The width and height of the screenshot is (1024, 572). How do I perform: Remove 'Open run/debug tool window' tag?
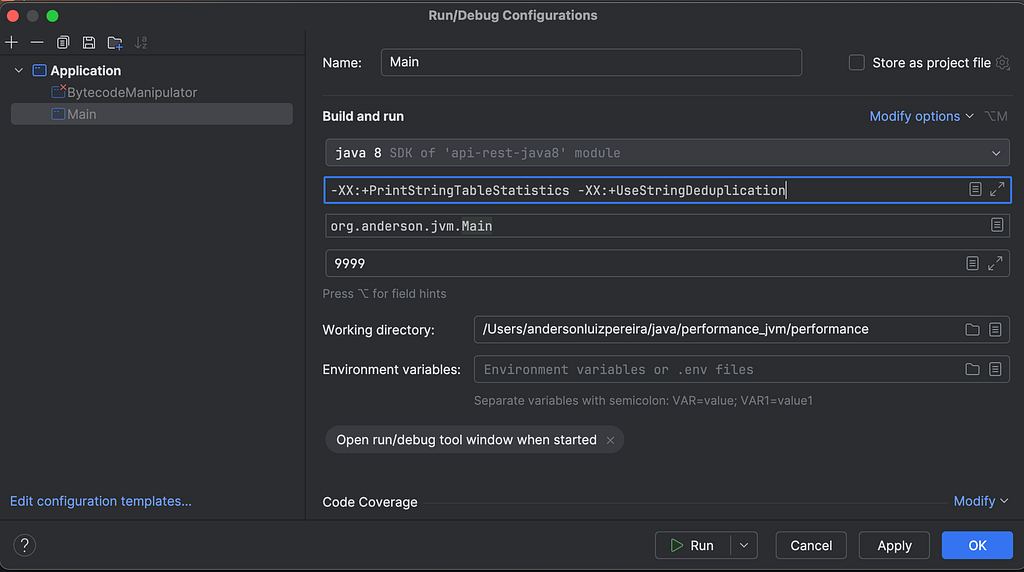click(x=610, y=441)
